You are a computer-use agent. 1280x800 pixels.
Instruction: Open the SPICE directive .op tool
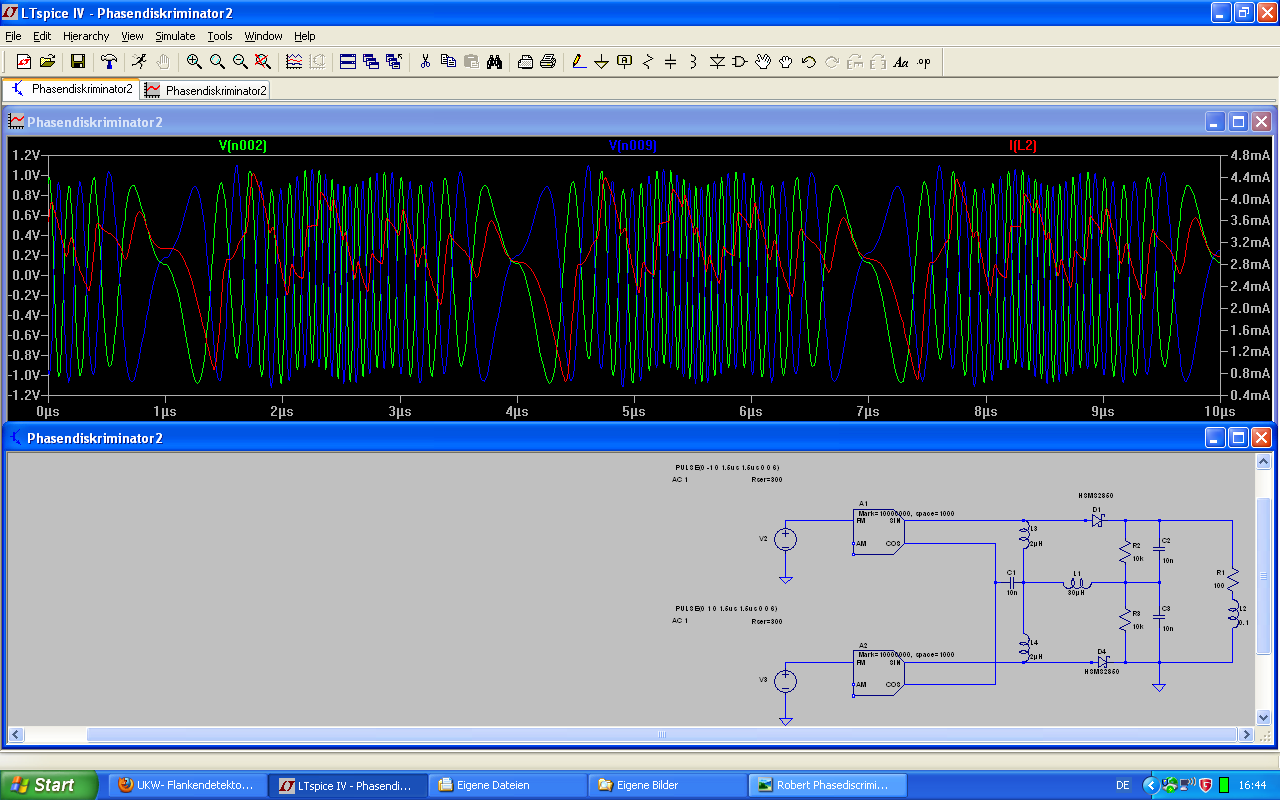click(x=923, y=62)
